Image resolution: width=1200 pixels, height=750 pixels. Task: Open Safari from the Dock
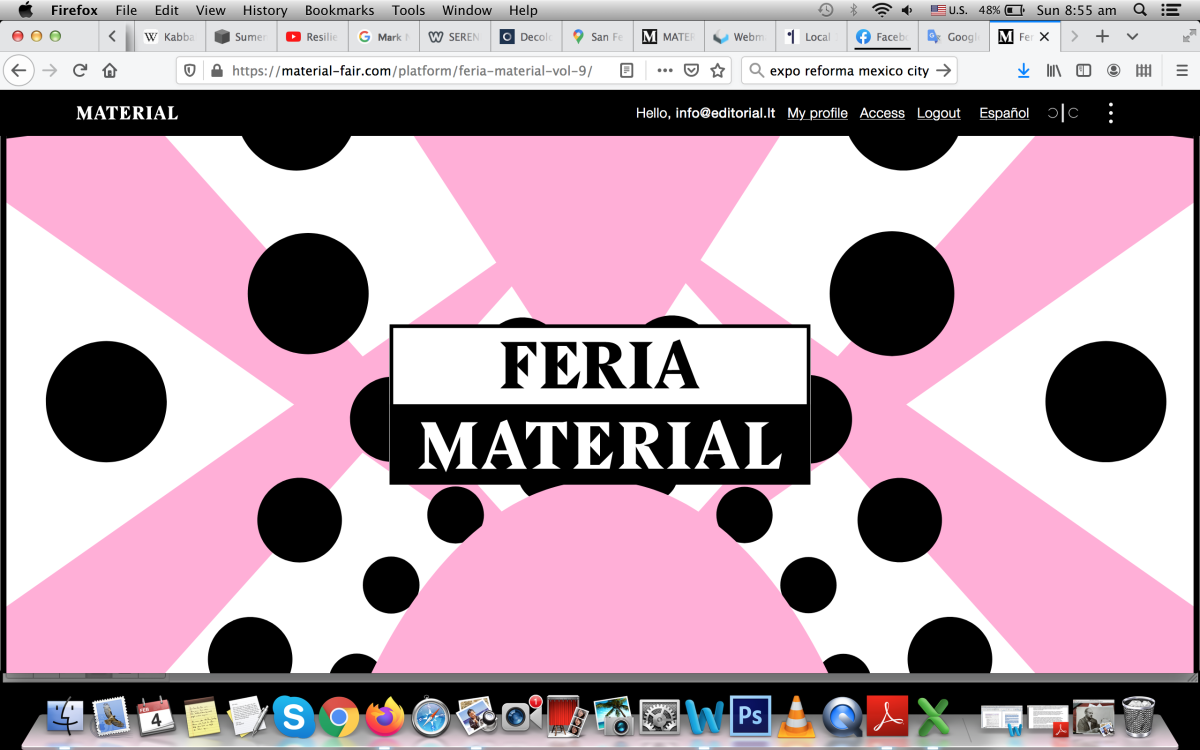[x=431, y=716]
